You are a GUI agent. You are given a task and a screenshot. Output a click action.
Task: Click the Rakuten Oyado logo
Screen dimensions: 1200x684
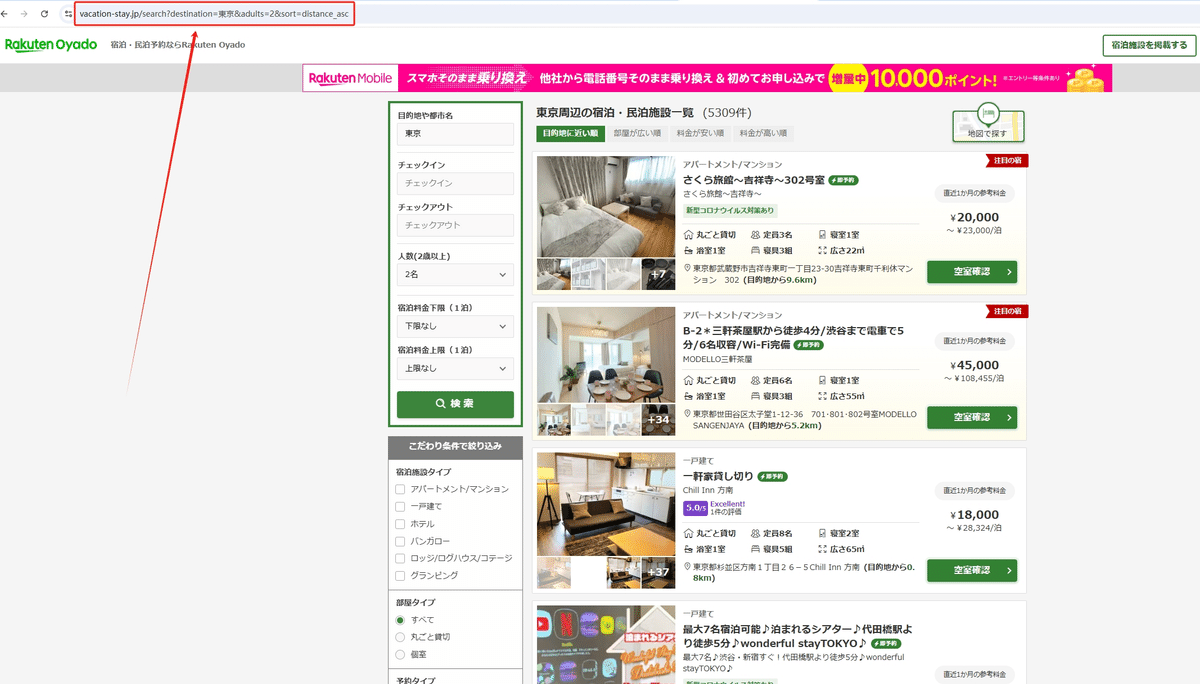tap(51, 45)
